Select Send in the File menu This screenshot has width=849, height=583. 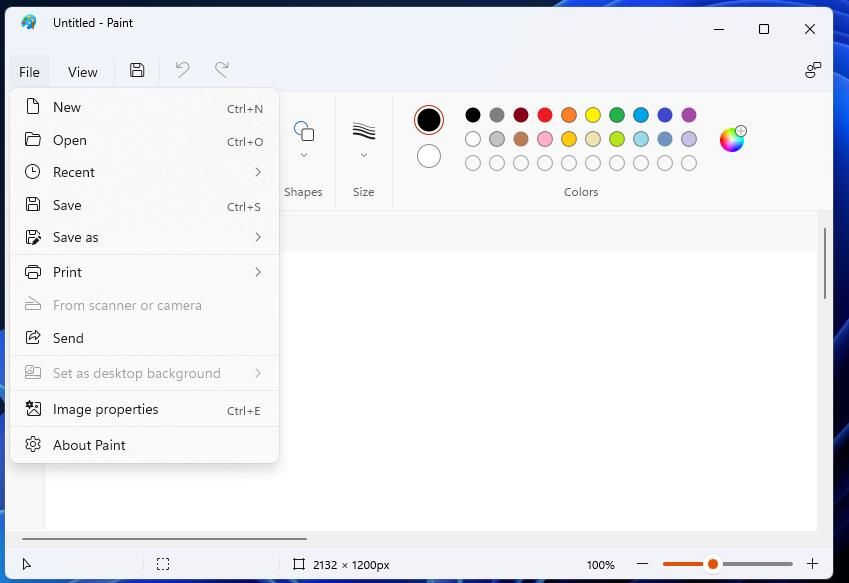[145, 338]
